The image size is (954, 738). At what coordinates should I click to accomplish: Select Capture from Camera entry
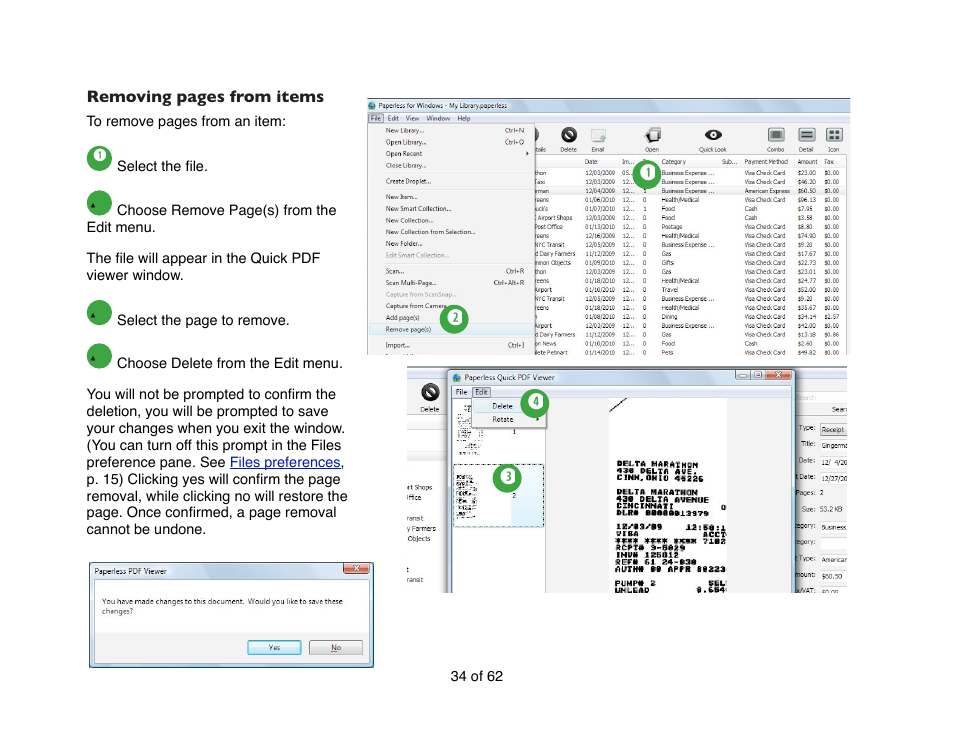tap(451, 305)
